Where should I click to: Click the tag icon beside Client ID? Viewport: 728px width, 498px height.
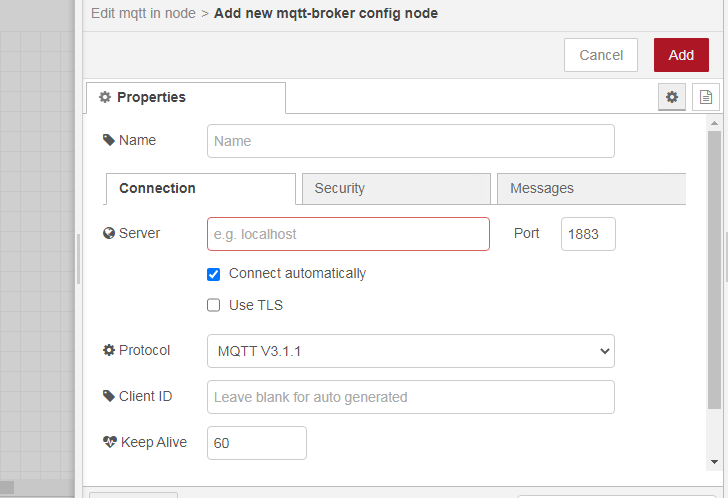tap(109, 396)
